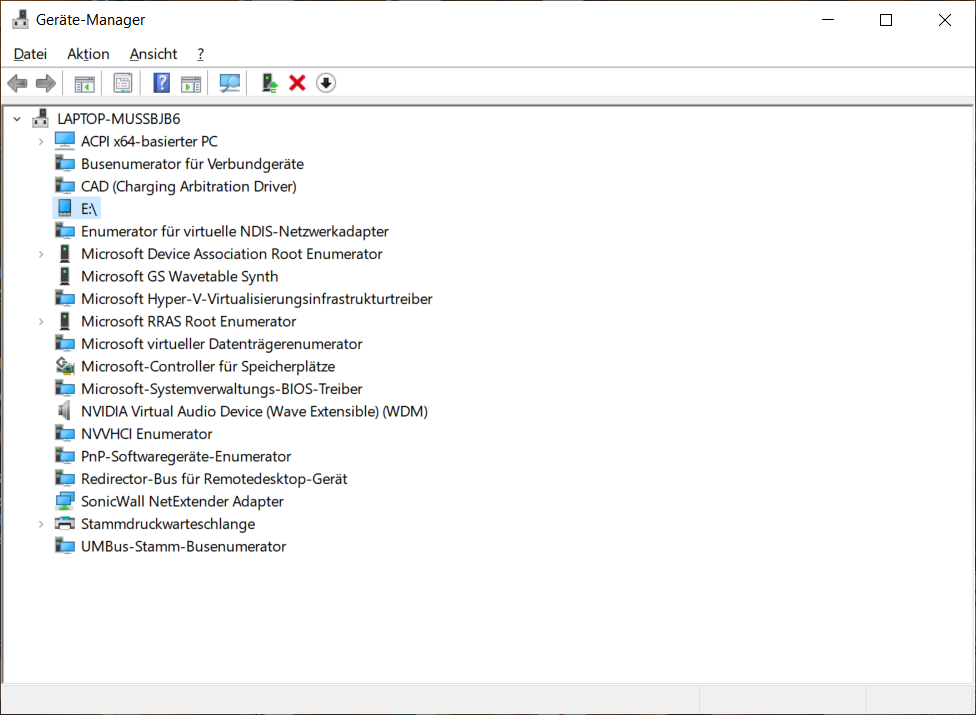Click the E:\ device icon

[x=65, y=208]
